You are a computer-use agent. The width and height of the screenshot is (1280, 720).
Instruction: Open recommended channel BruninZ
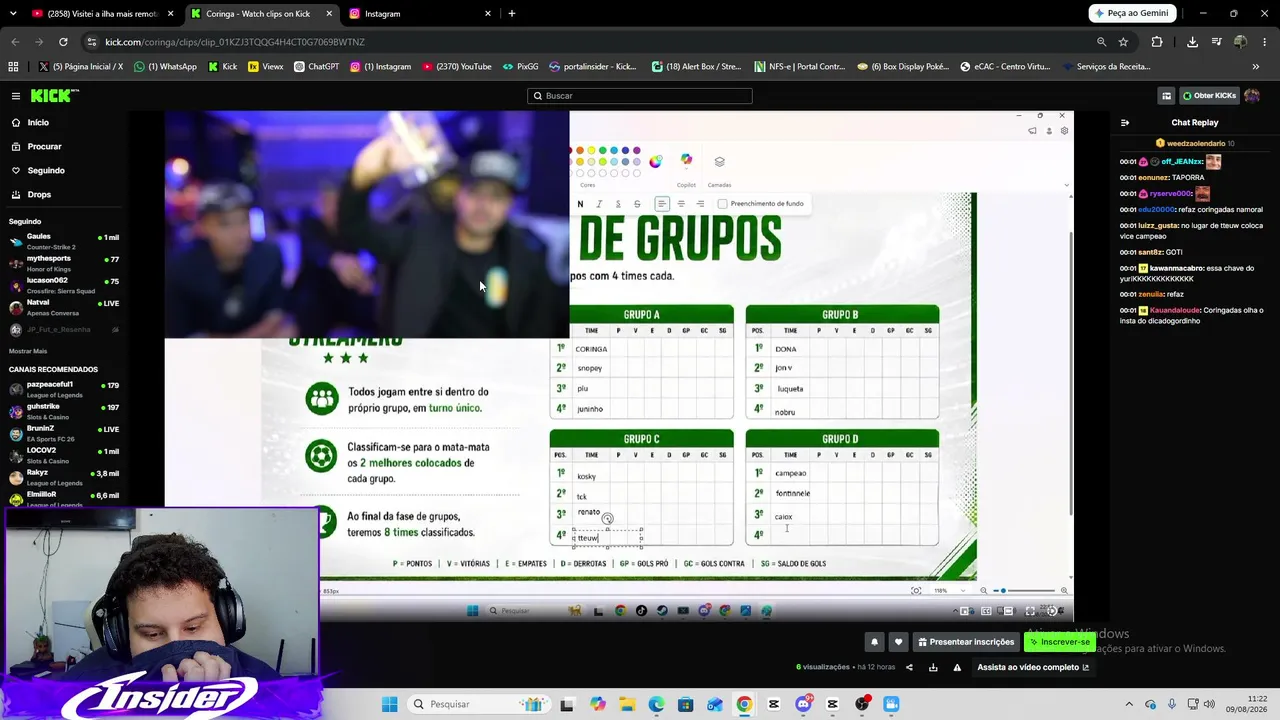coord(64,433)
